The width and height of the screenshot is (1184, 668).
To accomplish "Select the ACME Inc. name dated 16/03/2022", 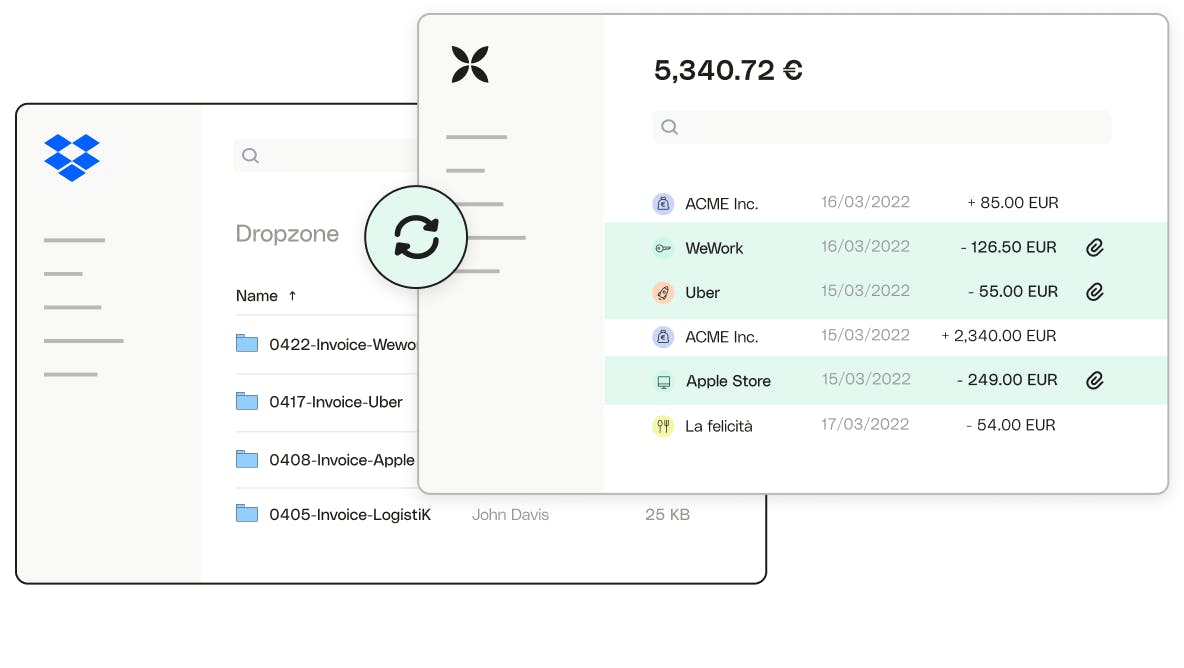I will 722,204.
